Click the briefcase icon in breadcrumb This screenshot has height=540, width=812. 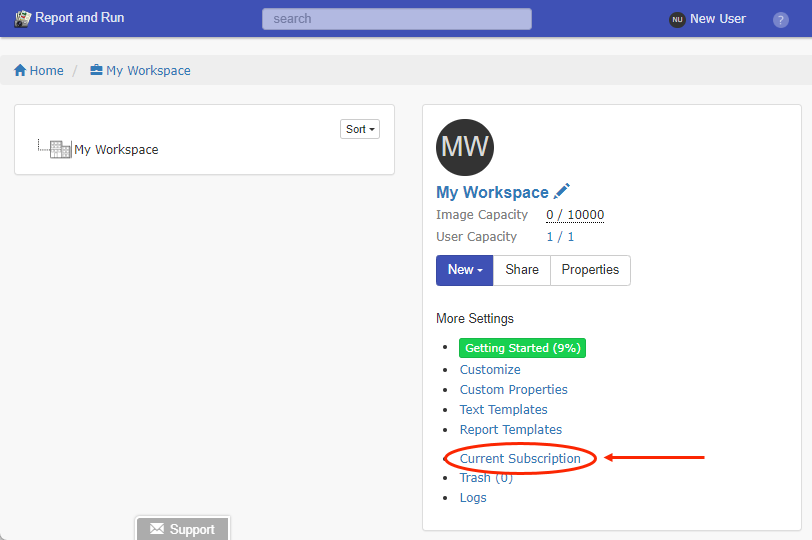point(96,70)
